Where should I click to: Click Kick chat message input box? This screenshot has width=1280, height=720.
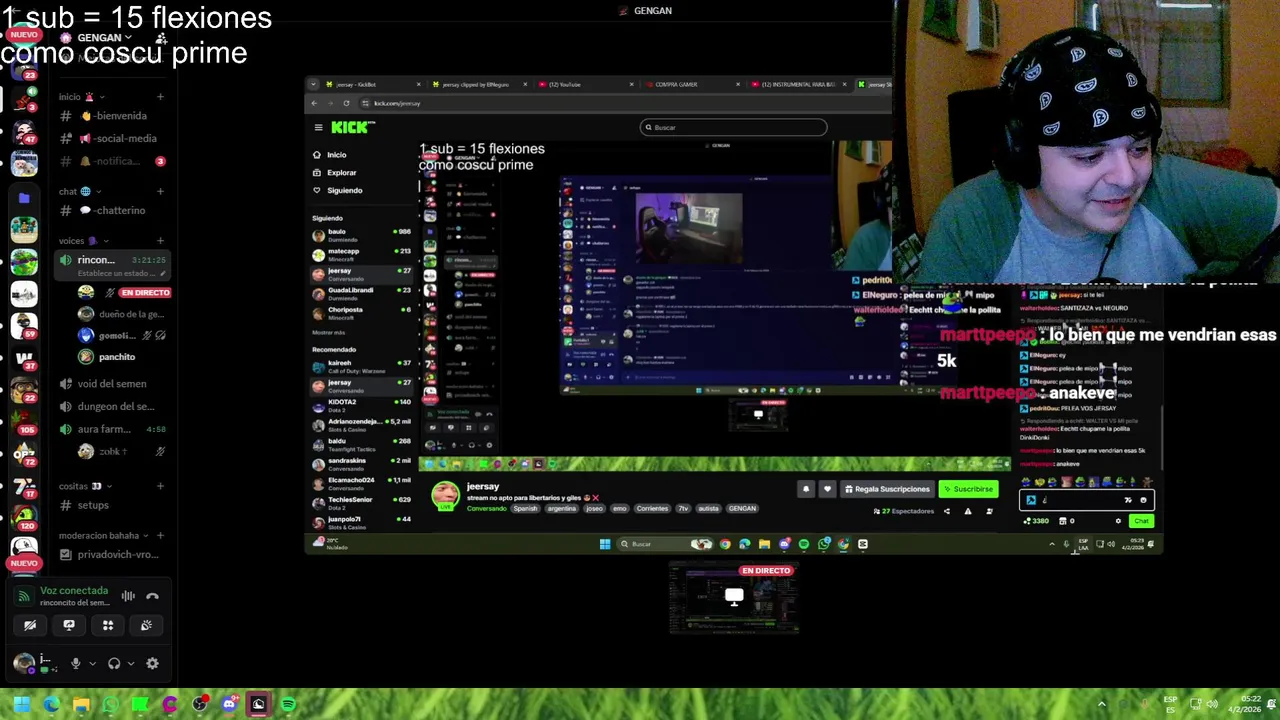[x=1086, y=500]
